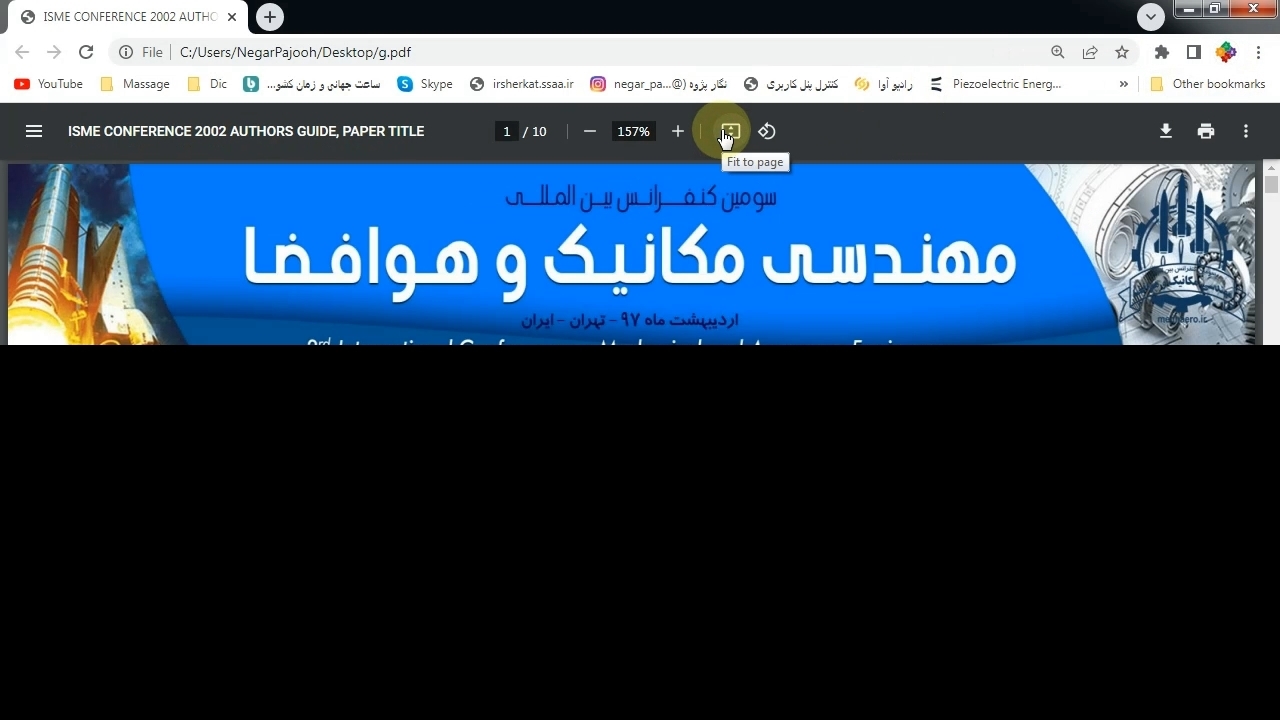Download the PDF file
The width and height of the screenshot is (1280, 720).
tap(1166, 131)
